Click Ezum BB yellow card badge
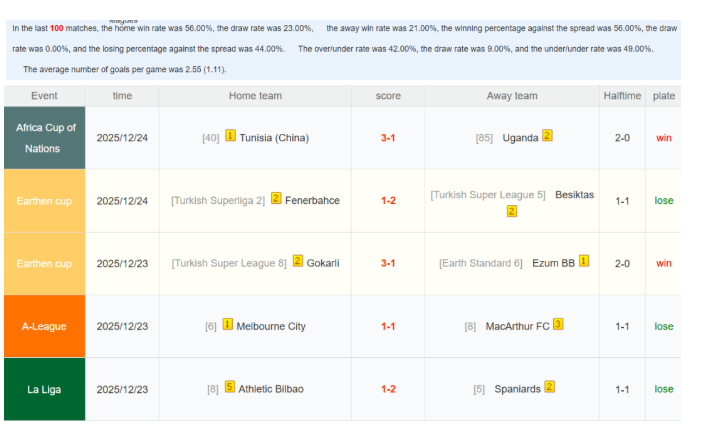The width and height of the screenshot is (701, 426). point(584,262)
